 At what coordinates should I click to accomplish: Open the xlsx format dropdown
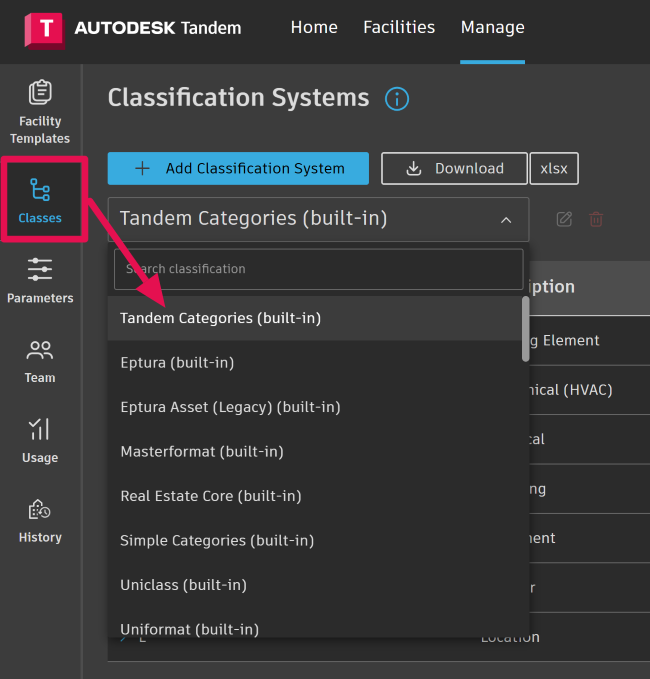pos(554,168)
